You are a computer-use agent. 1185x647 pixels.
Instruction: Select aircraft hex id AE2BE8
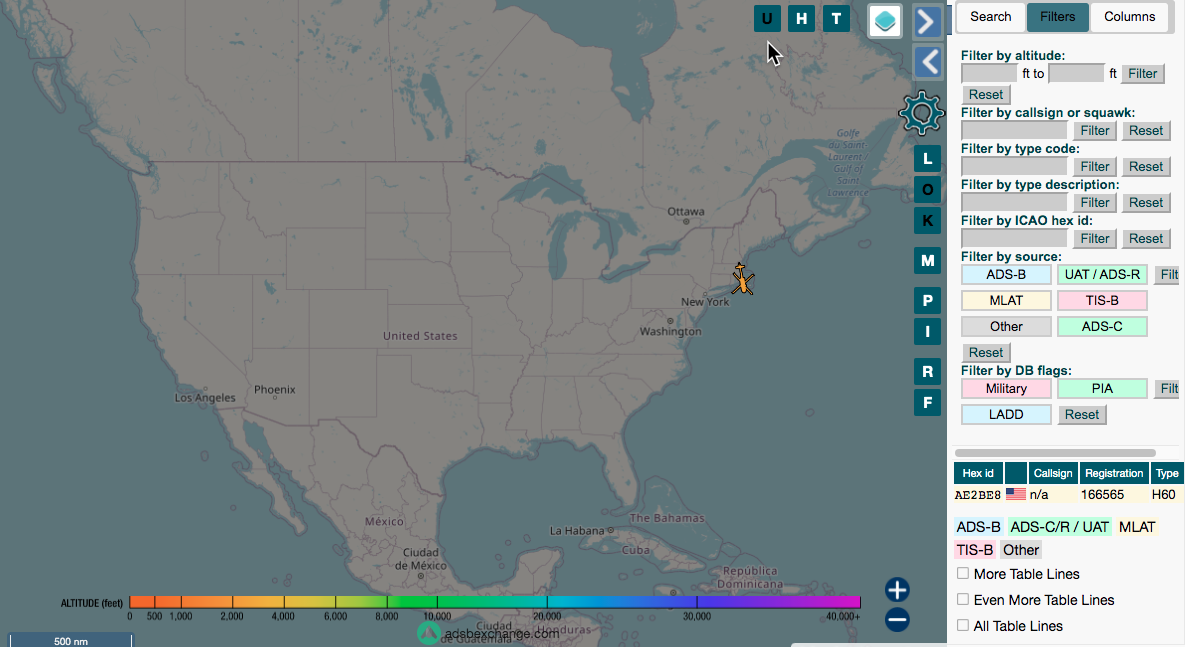pyautogui.click(x=977, y=495)
